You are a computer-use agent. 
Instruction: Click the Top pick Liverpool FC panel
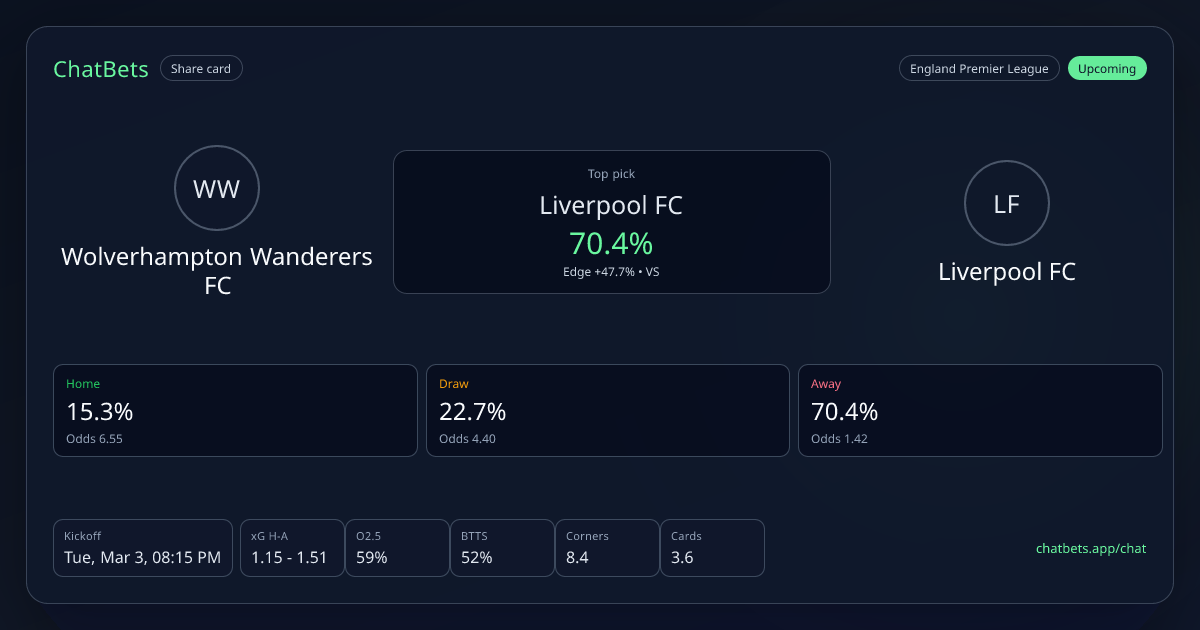[x=611, y=222]
